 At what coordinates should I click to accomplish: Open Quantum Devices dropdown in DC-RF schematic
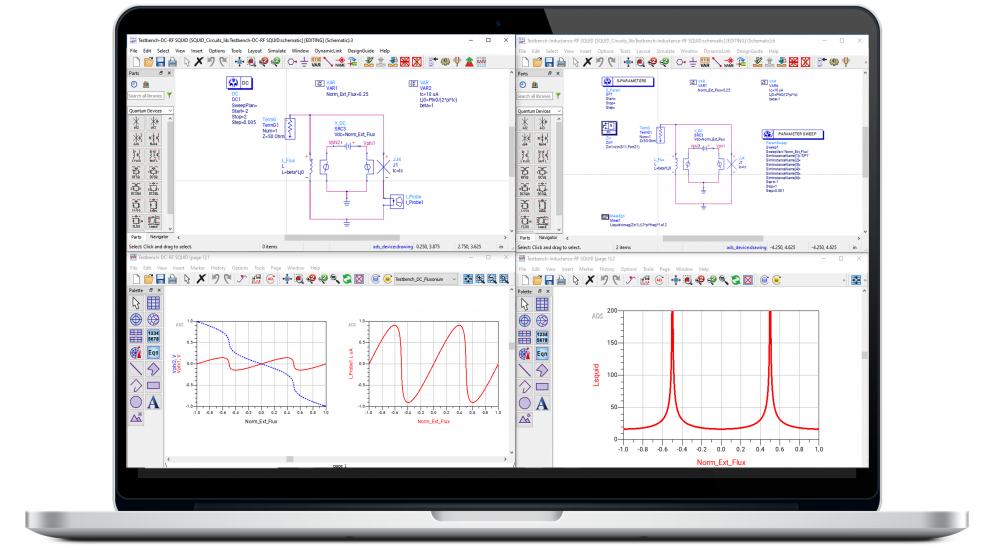point(151,111)
